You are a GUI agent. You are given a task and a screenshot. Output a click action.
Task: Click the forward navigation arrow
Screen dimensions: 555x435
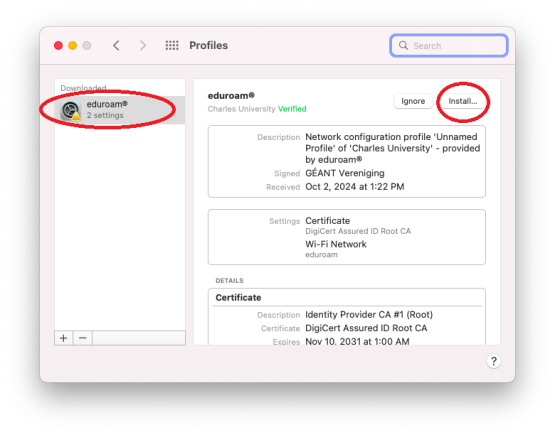click(x=142, y=45)
